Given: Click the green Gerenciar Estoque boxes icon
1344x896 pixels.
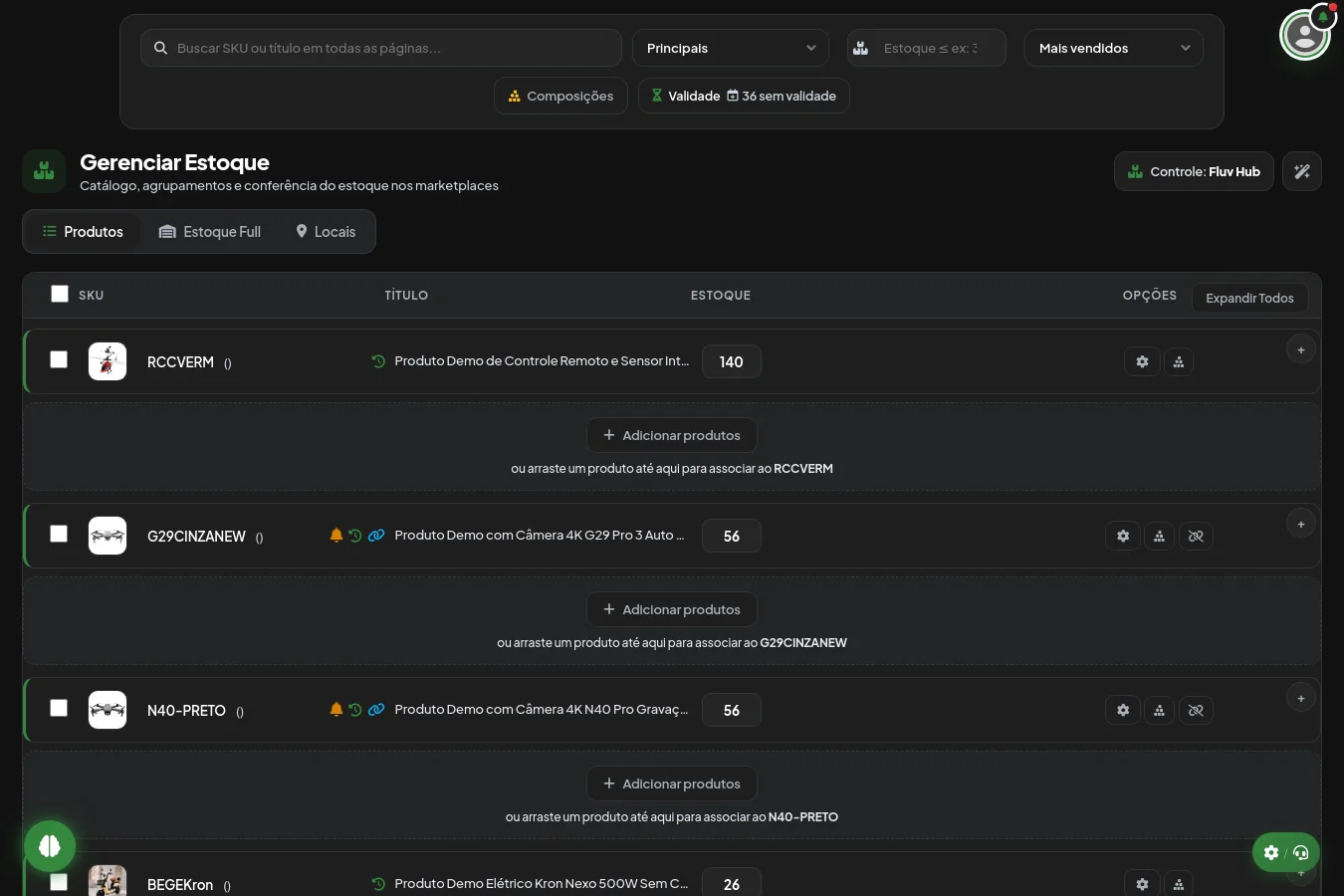Looking at the screenshot, I should click(x=44, y=171).
